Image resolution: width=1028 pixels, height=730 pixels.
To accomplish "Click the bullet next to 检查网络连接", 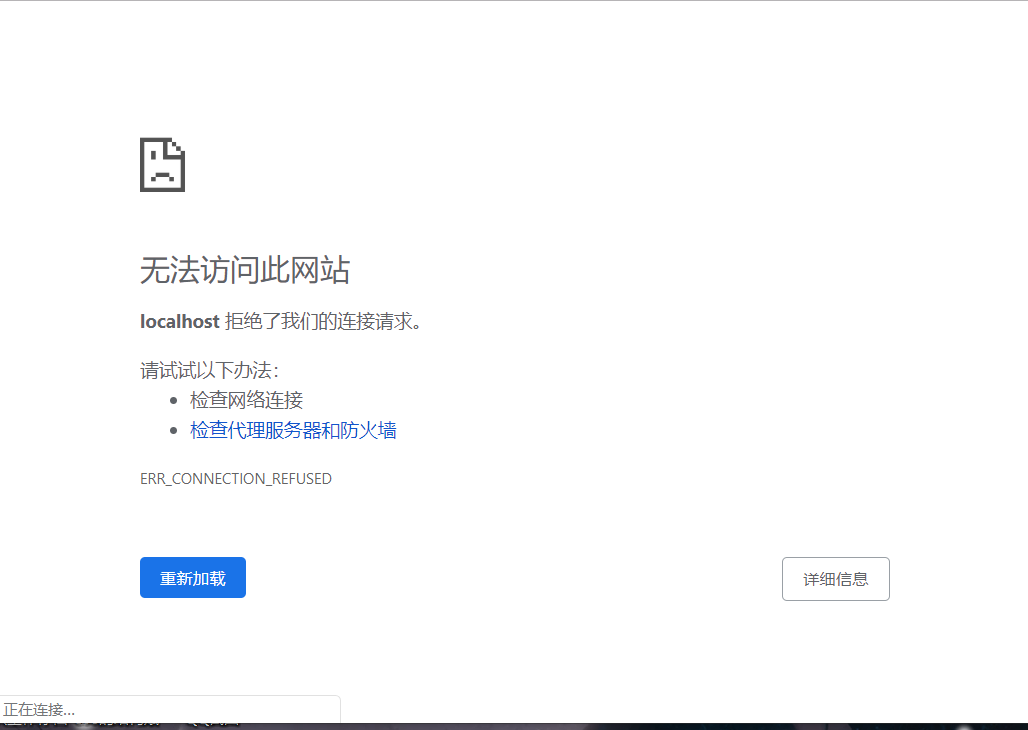I will (173, 399).
